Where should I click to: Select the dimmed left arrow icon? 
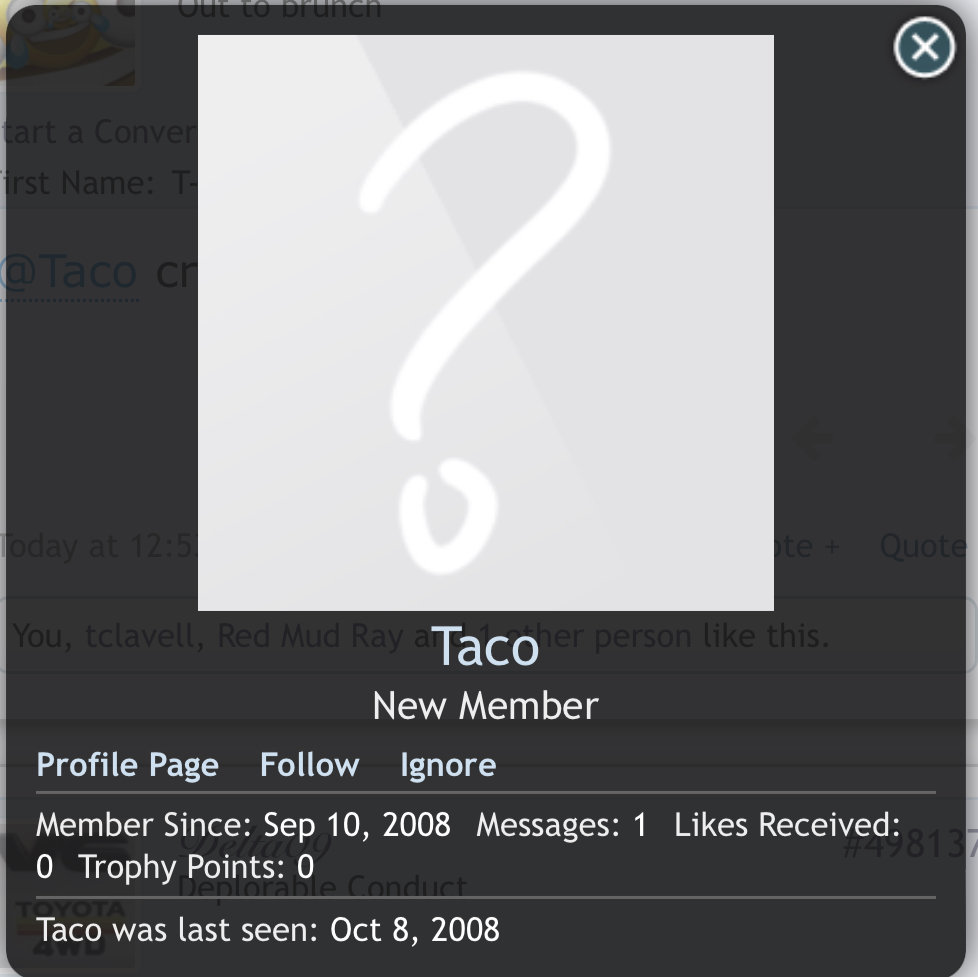pyautogui.click(x=813, y=438)
